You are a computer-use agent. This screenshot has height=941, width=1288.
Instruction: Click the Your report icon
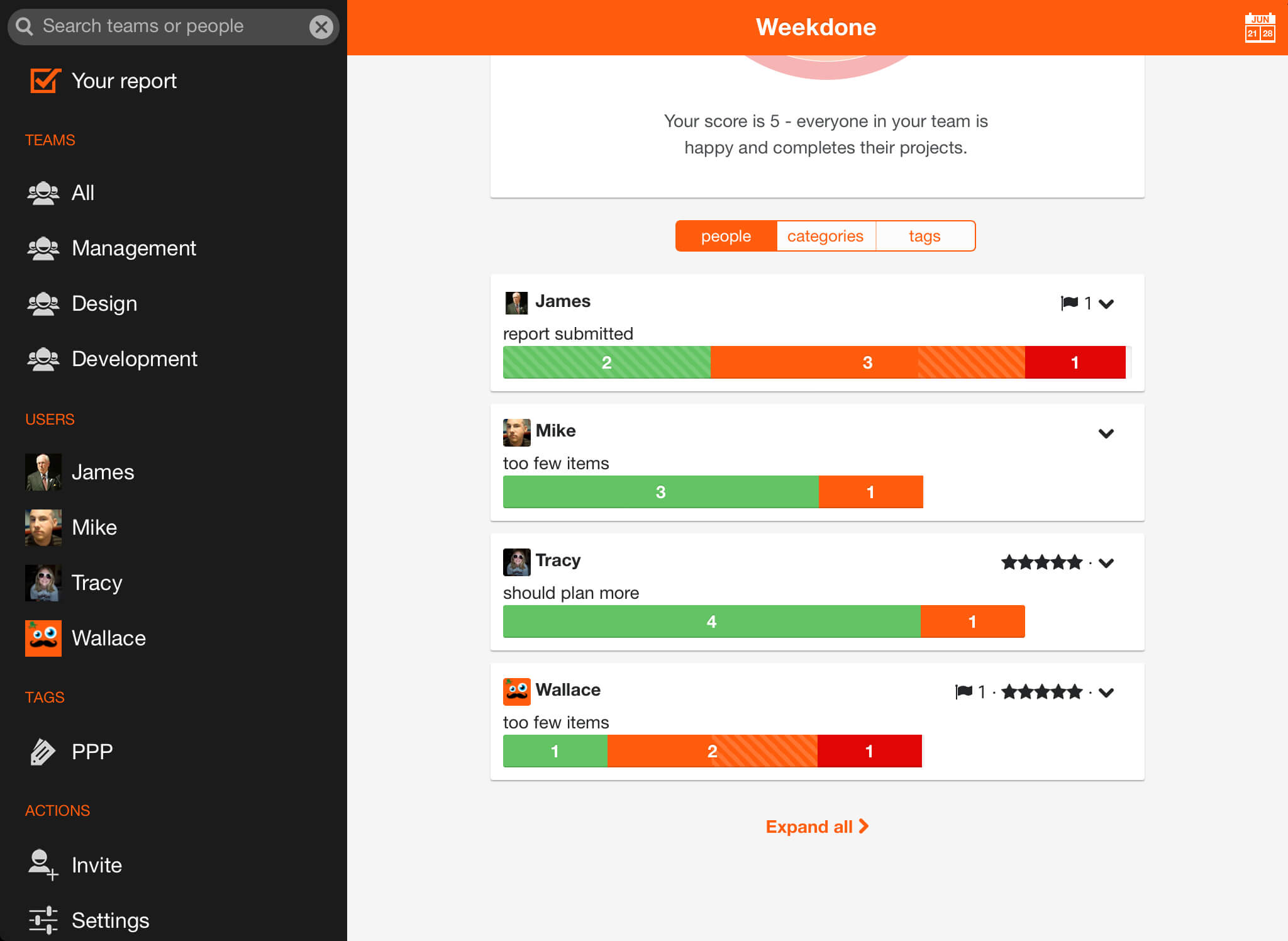point(43,82)
